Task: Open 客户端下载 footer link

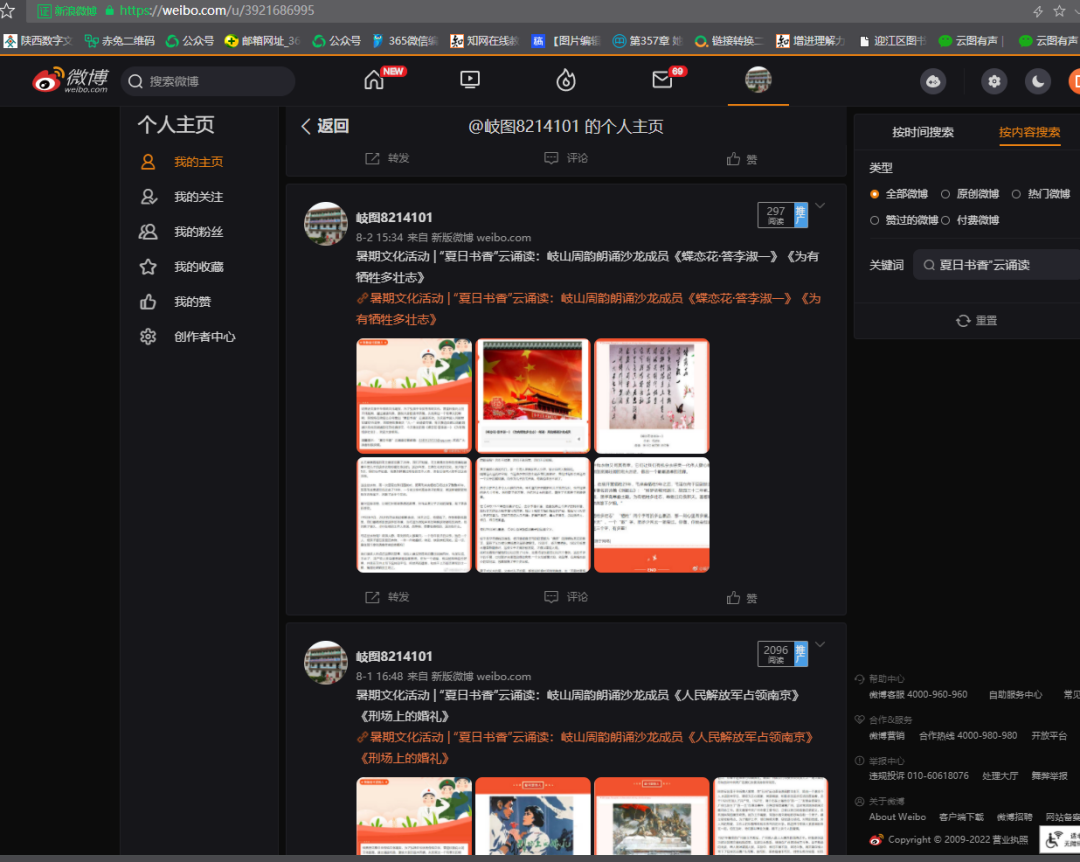Action: click(961, 817)
